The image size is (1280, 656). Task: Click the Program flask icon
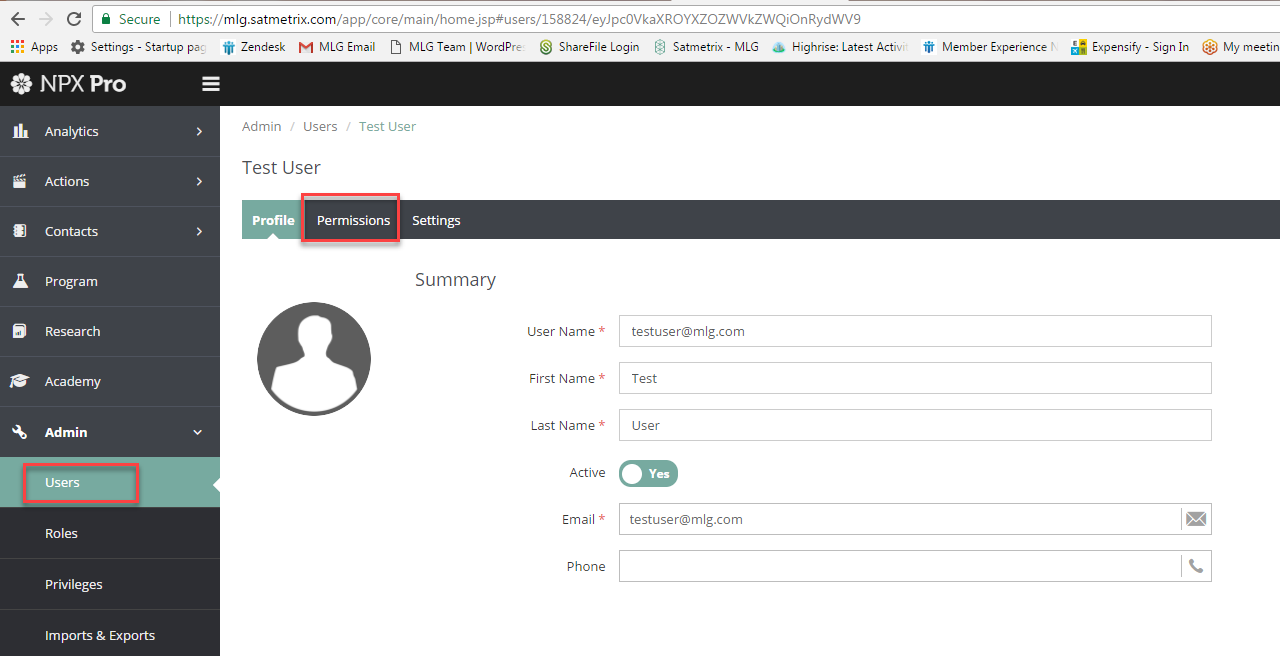20,281
